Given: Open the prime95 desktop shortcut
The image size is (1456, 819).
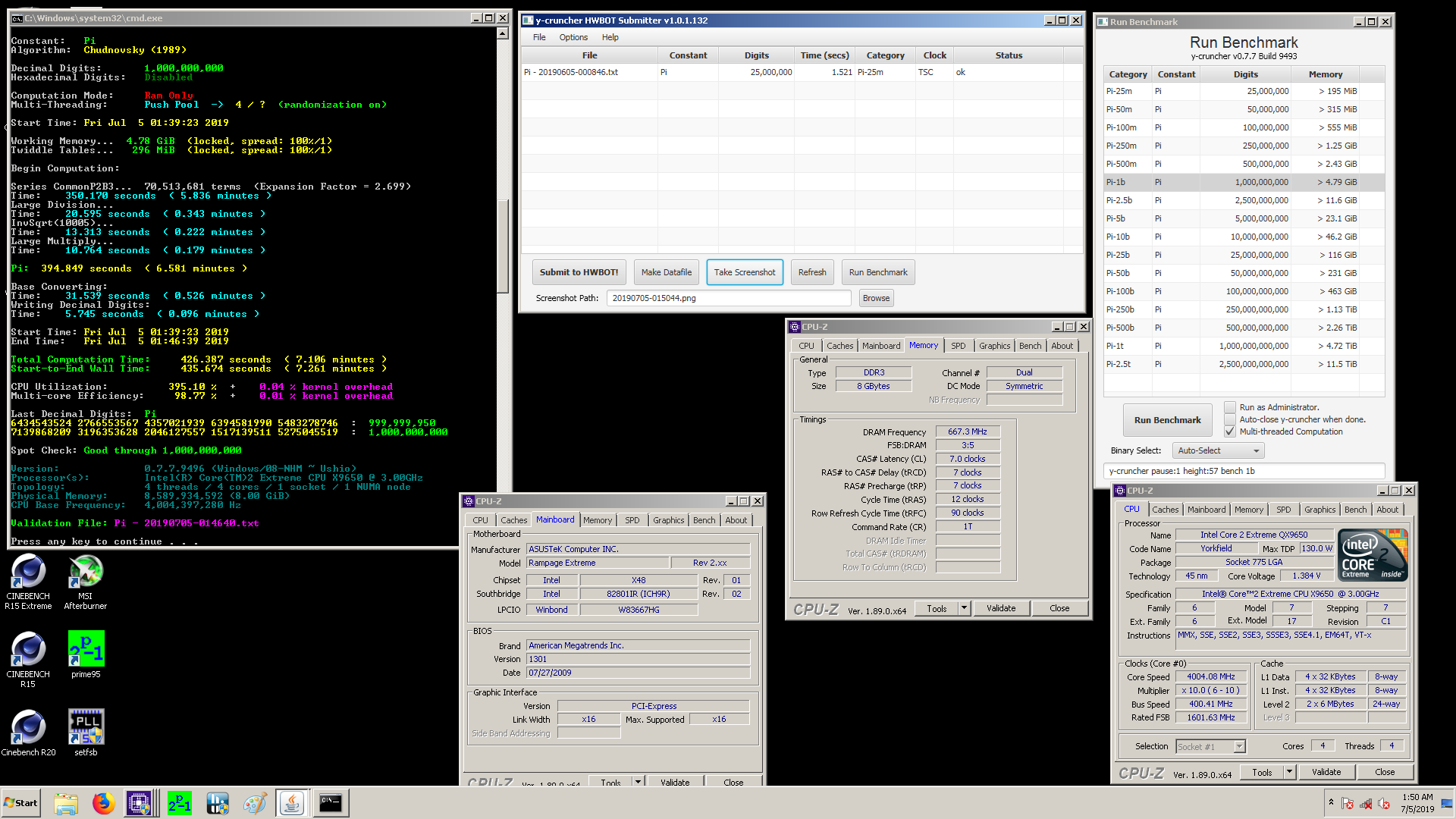Looking at the screenshot, I should pos(86,655).
